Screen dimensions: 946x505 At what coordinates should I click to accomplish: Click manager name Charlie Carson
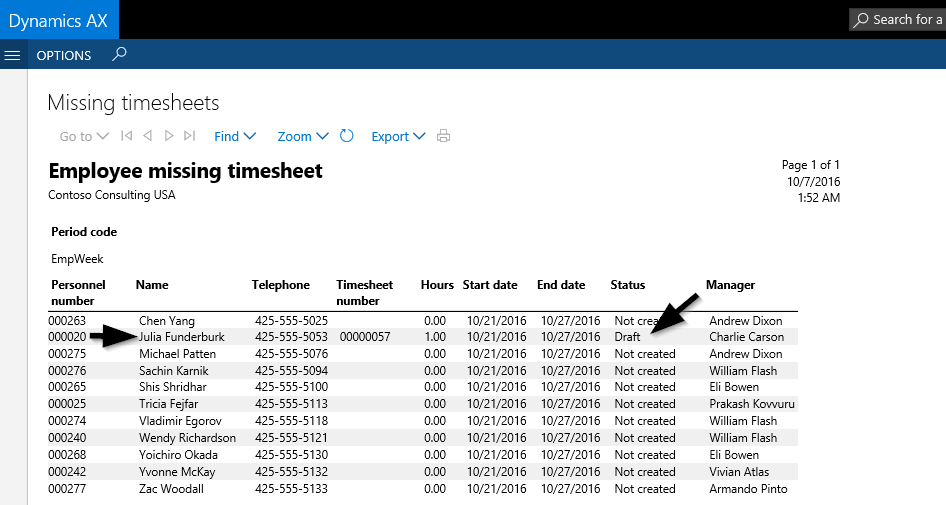click(746, 337)
